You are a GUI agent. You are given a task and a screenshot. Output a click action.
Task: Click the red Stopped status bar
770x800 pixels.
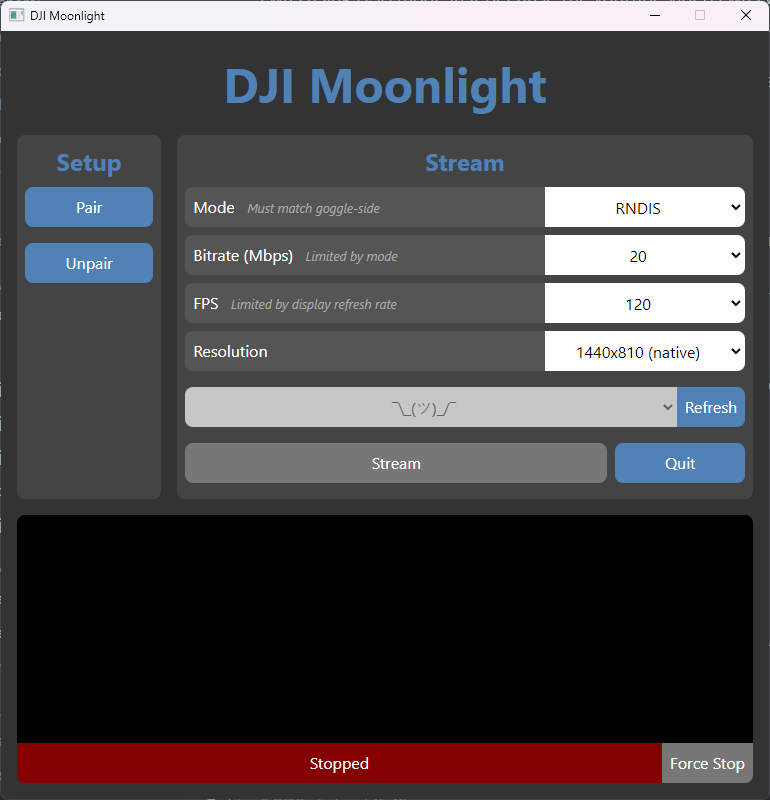coord(339,763)
